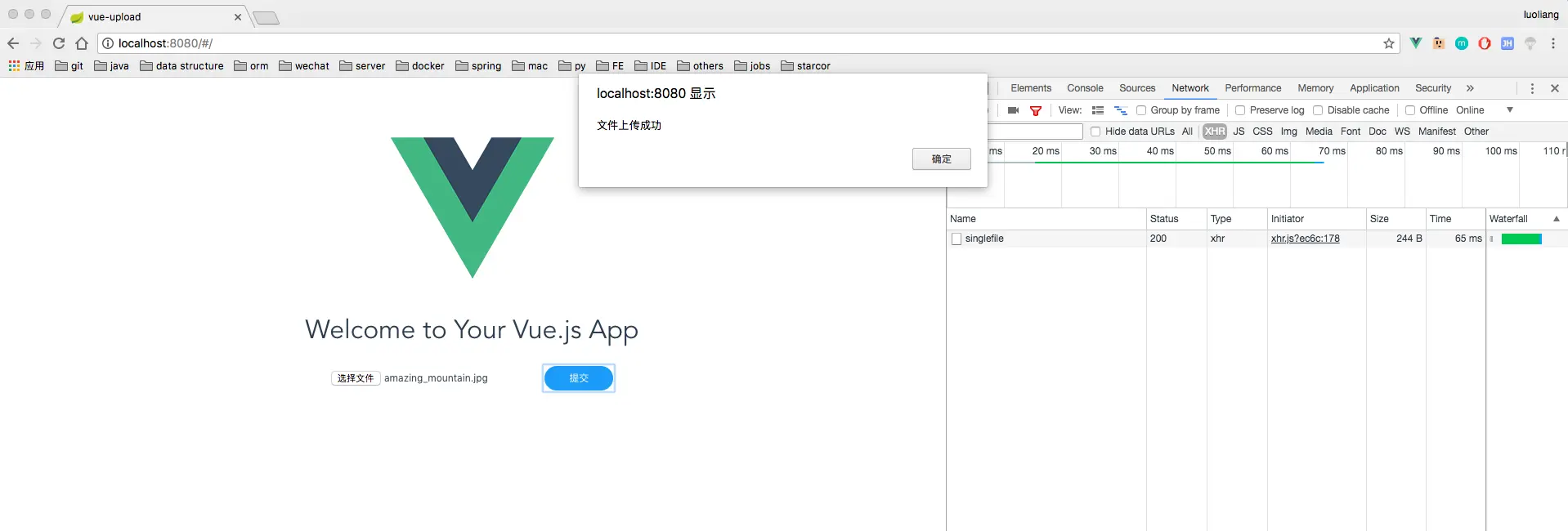Open the Sources tab
The image size is (1568, 531).
[1137, 88]
